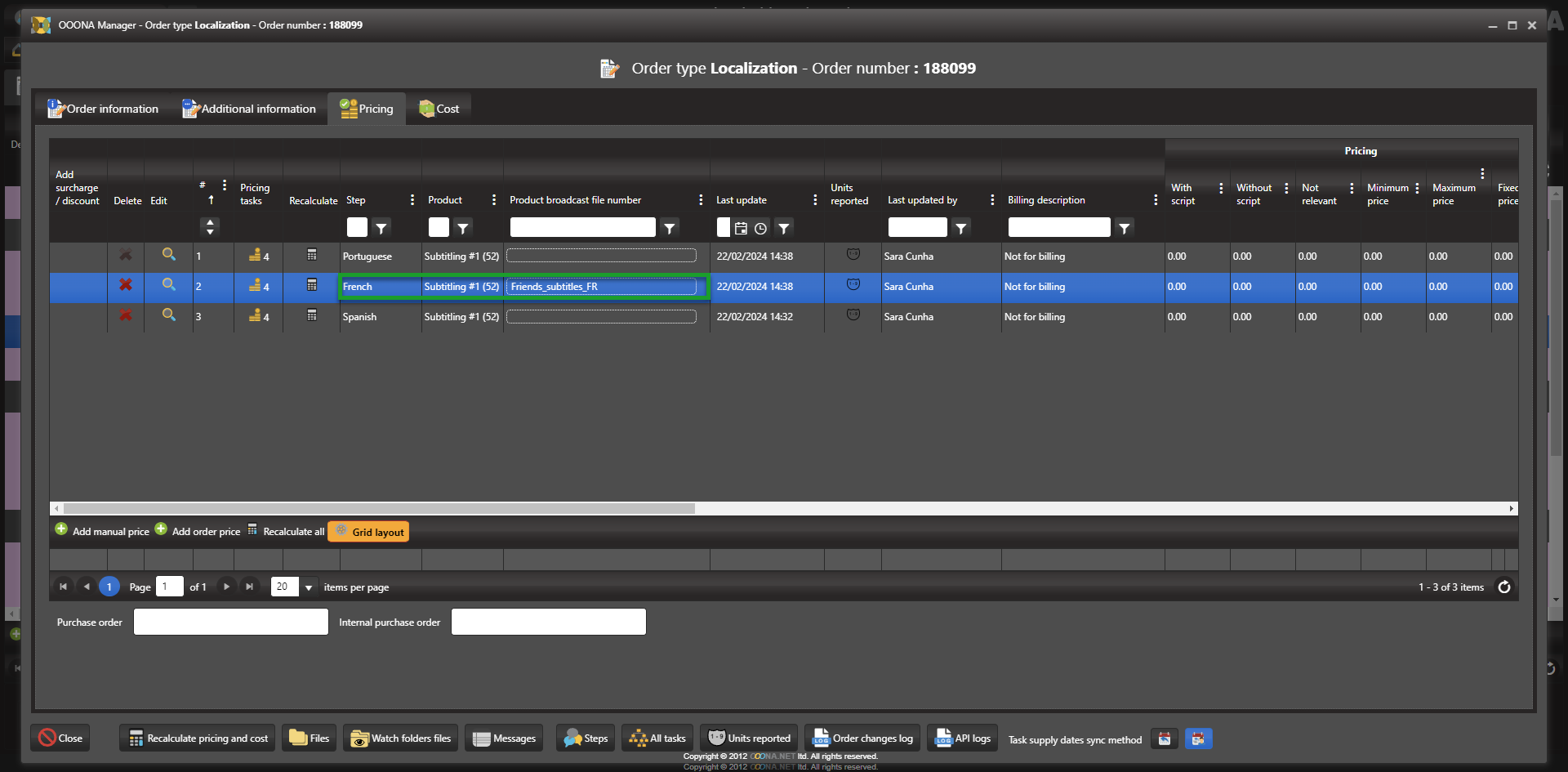Open edit magnifier for Portuguese row

coord(169,255)
